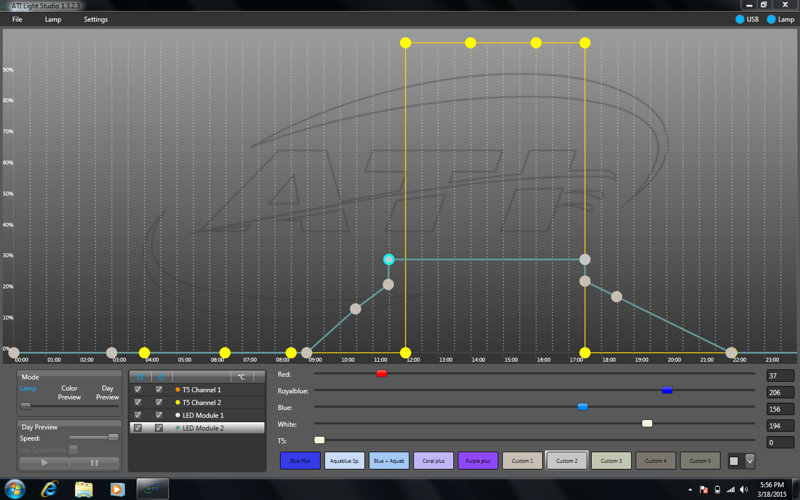Click the Red slider handle
Screen dimensions: 800x500
click(381, 373)
